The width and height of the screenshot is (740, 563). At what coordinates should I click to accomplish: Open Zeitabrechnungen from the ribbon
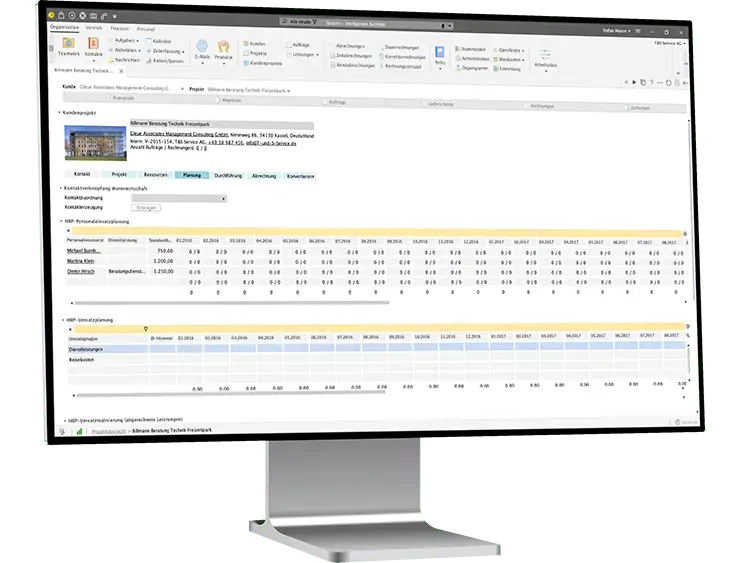[351, 56]
